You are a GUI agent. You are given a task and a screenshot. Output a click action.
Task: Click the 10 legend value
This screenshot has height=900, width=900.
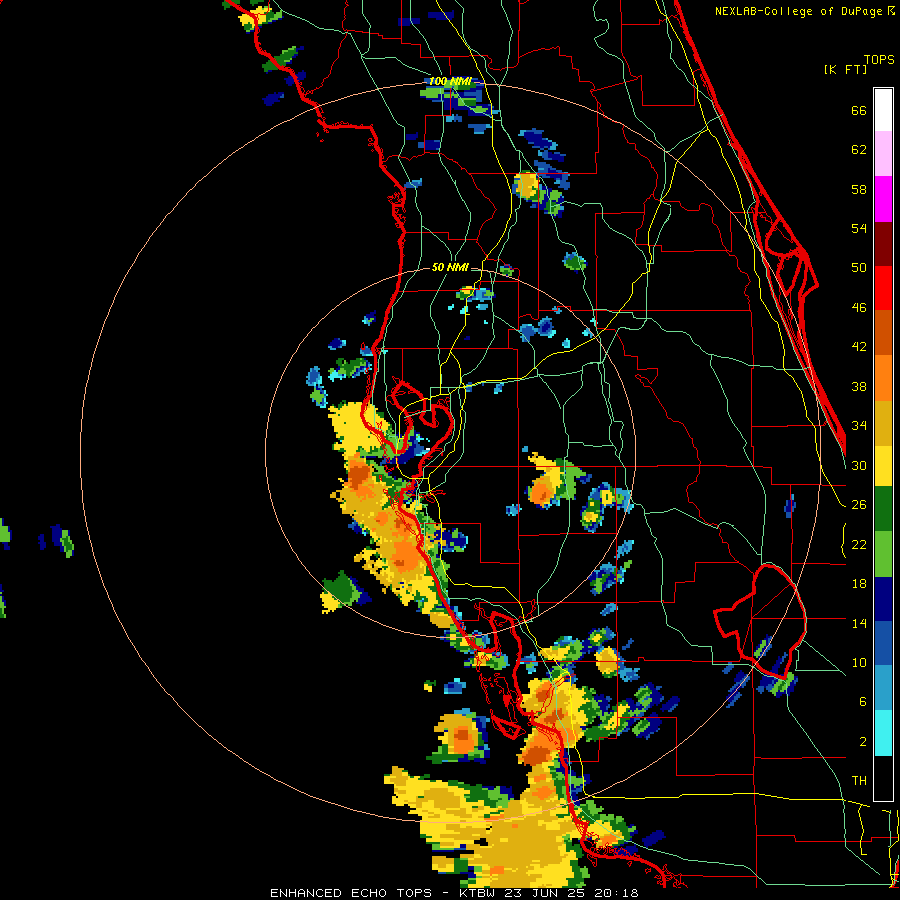[859, 662]
